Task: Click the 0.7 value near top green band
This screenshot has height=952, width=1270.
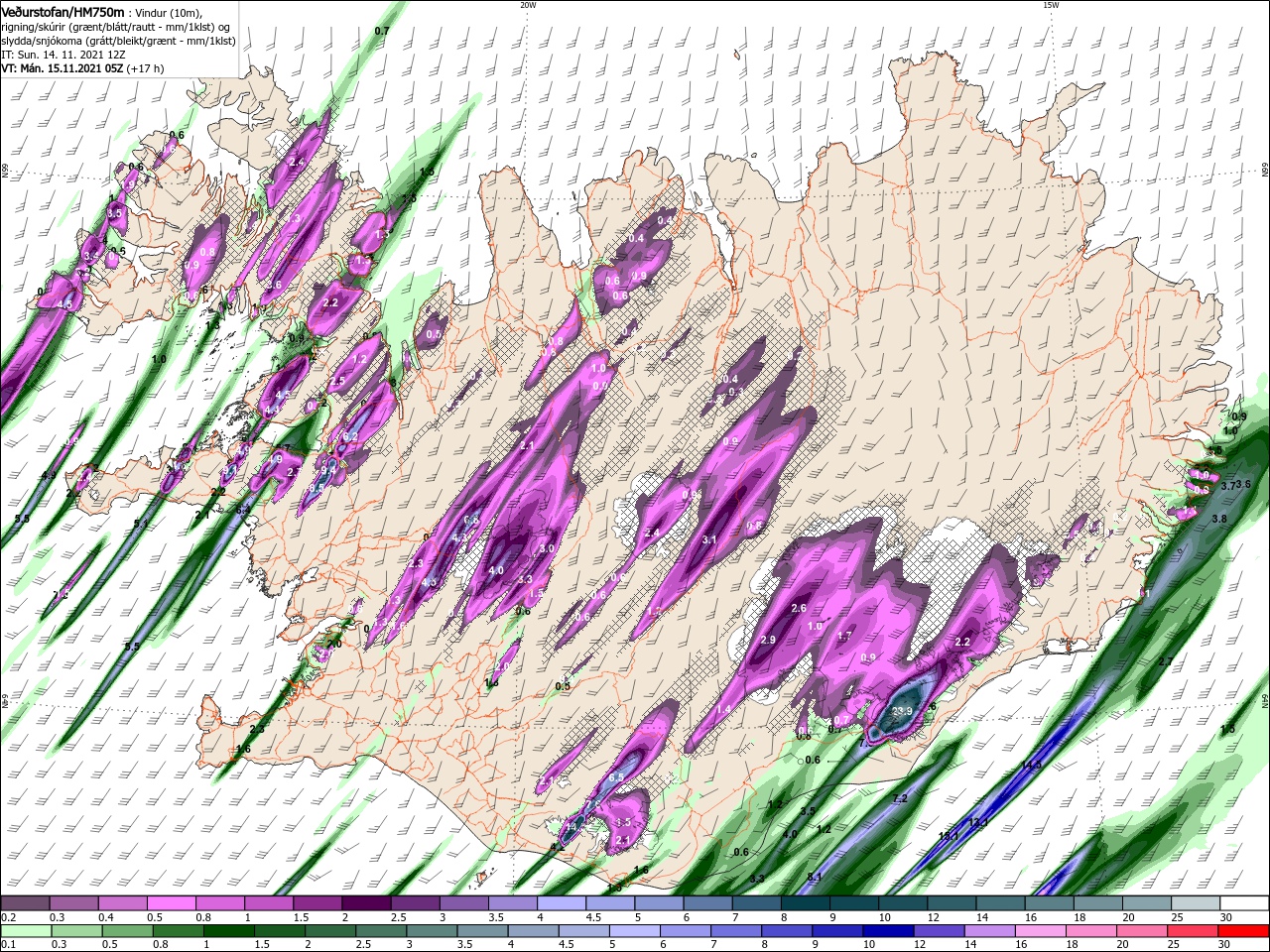Action: 382,32
